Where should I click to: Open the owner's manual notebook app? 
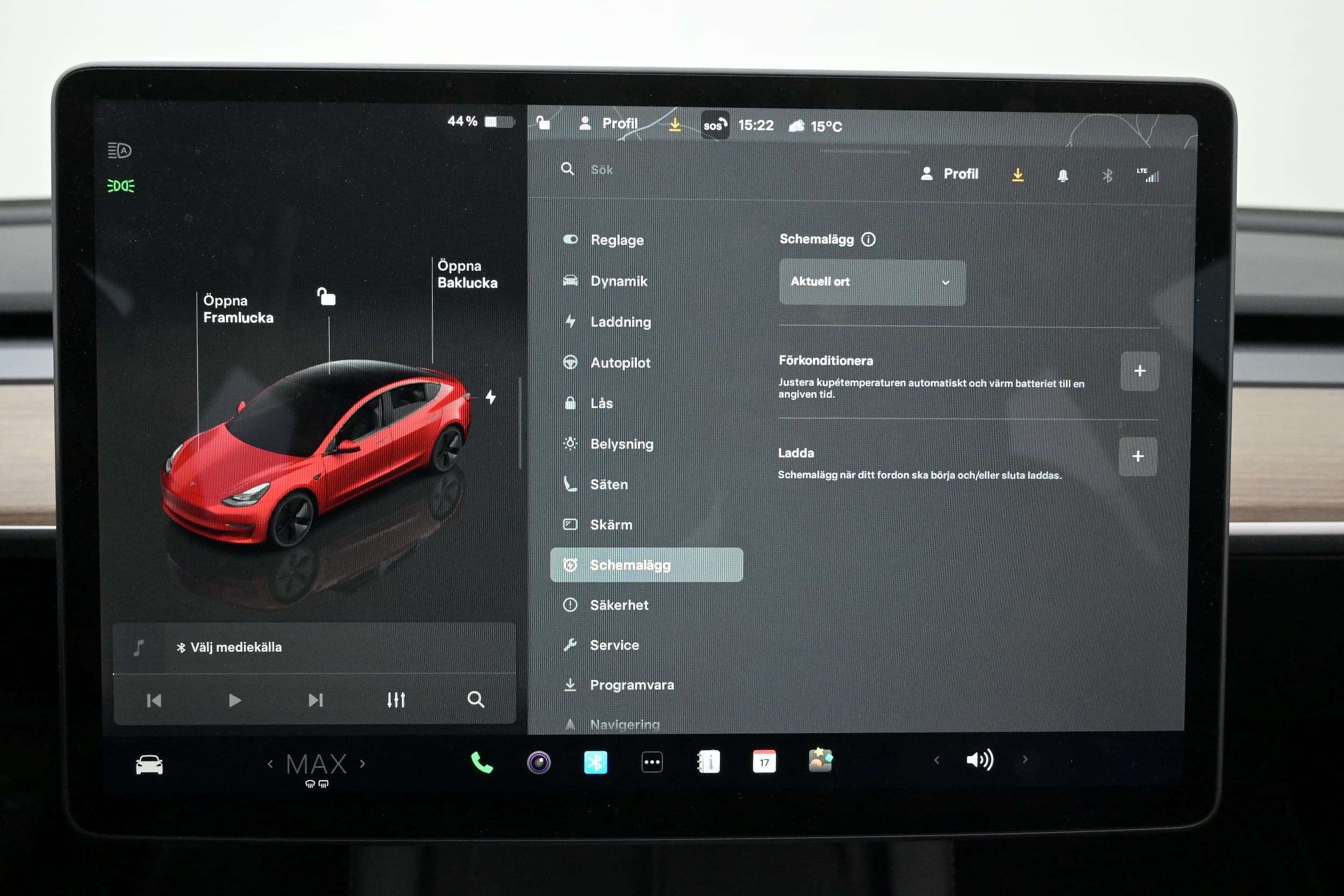709,762
